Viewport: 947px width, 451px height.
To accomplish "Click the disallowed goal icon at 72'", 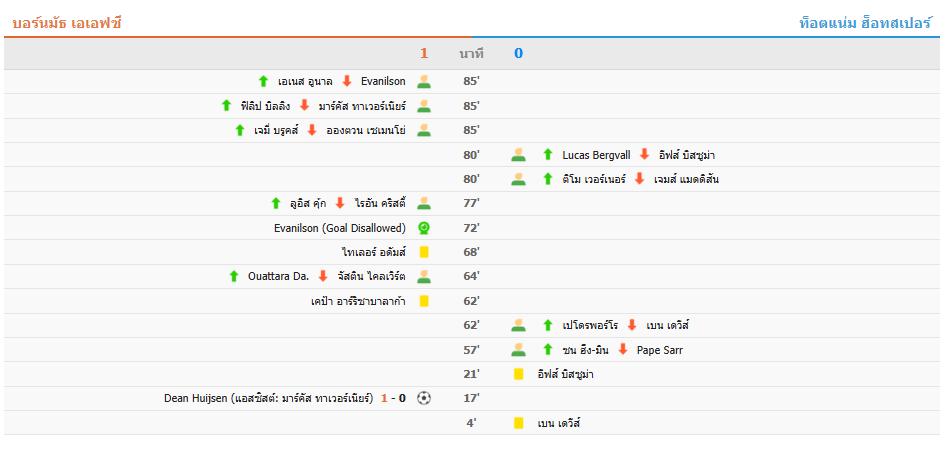I will click(424, 228).
